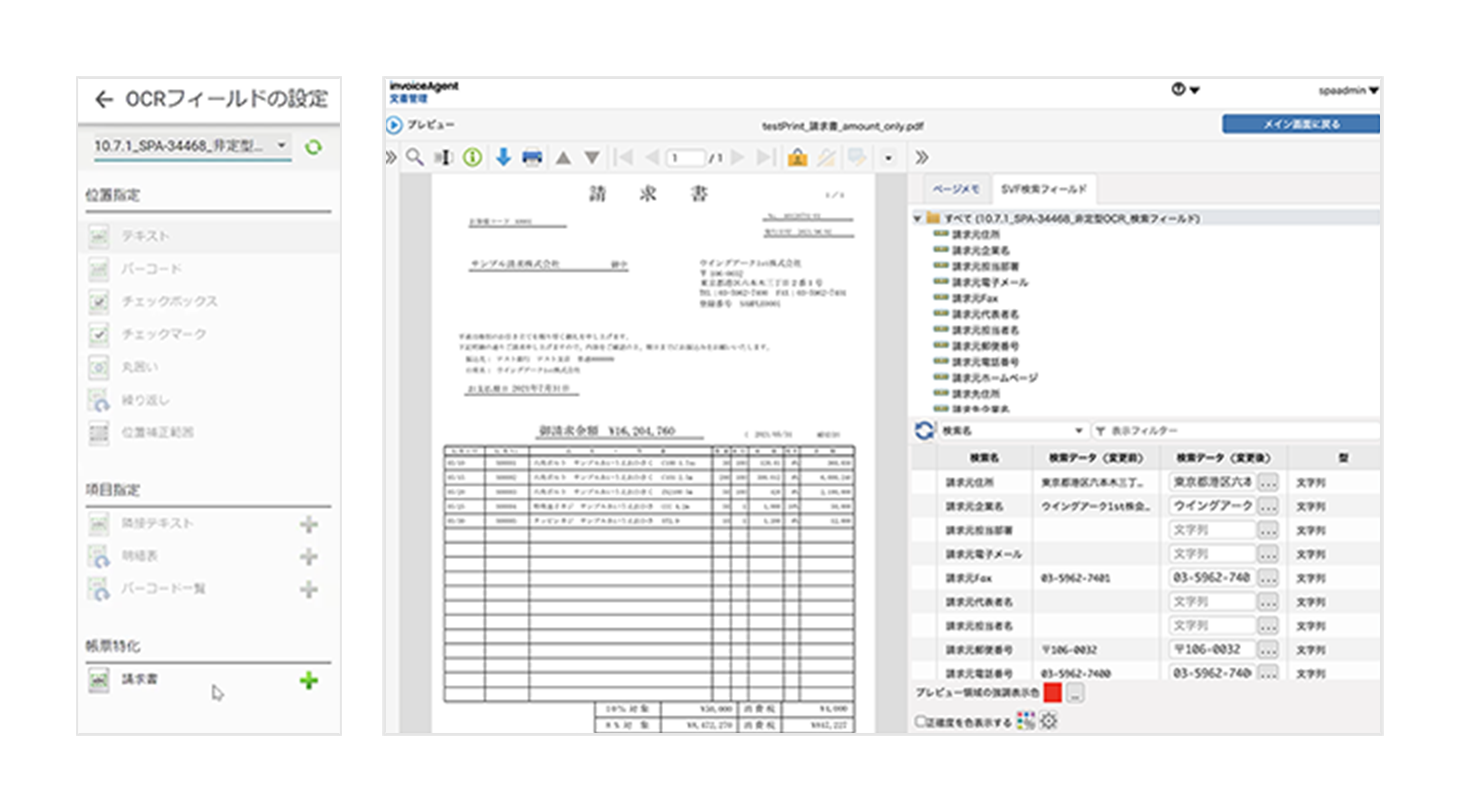The width and height of the screenshot is (1460, 812).
Task: Enable the 正確度を色表示する checkbox
Action: (921, 720)
